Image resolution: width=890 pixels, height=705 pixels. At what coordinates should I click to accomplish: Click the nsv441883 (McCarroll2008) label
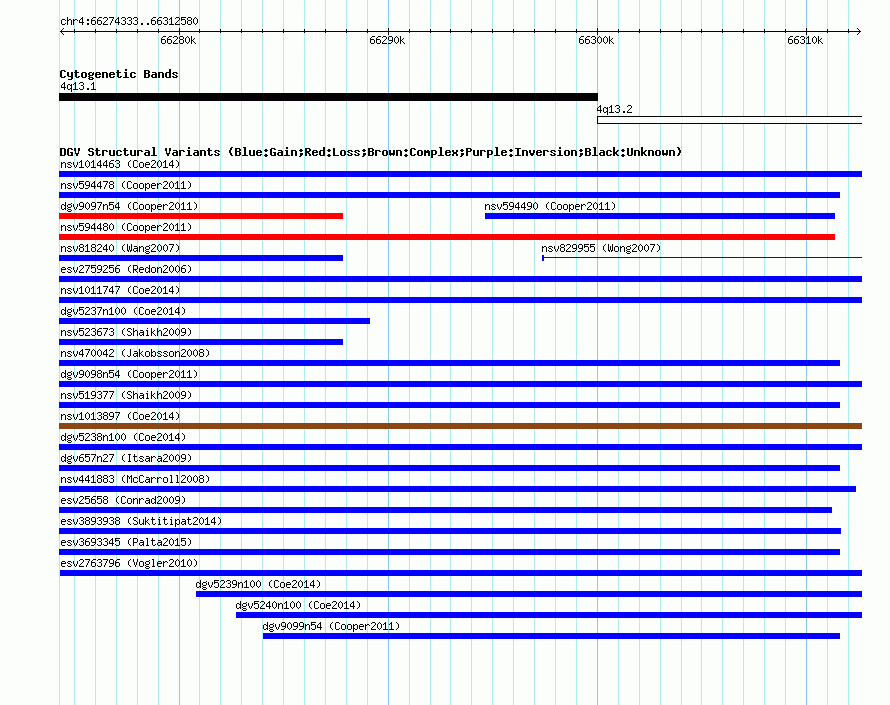pyautogui.click(x=135, y=480)
